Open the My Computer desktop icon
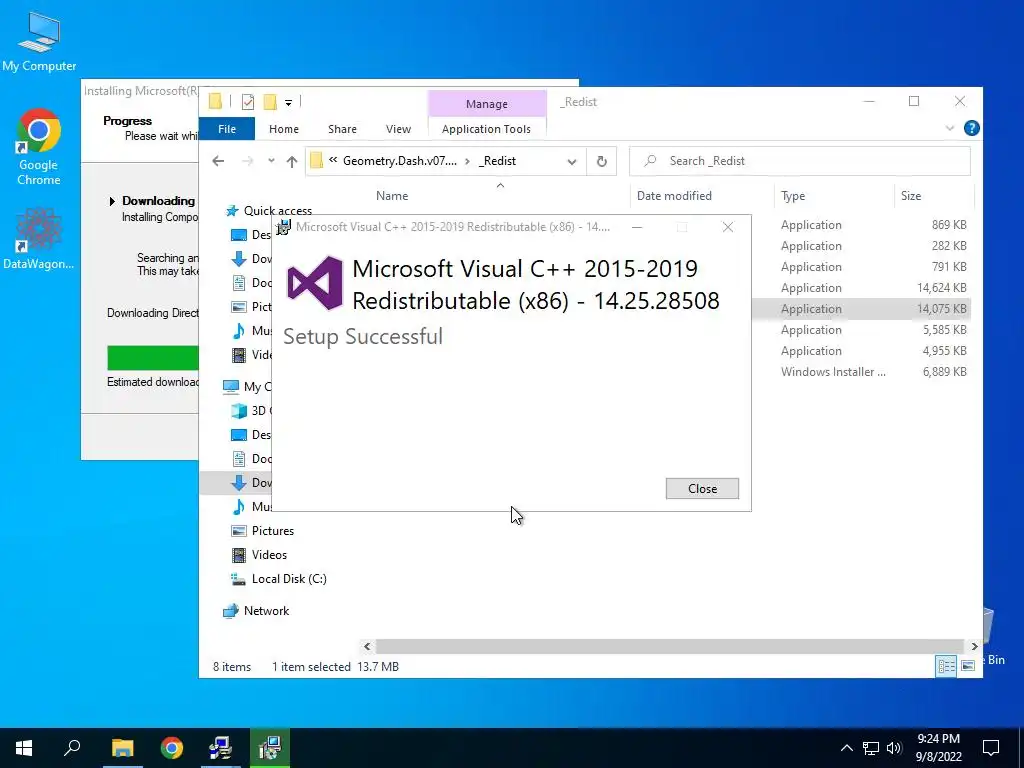Image resolution: width=1024 pixels, height=768 pixels. [x=39, y=41]
